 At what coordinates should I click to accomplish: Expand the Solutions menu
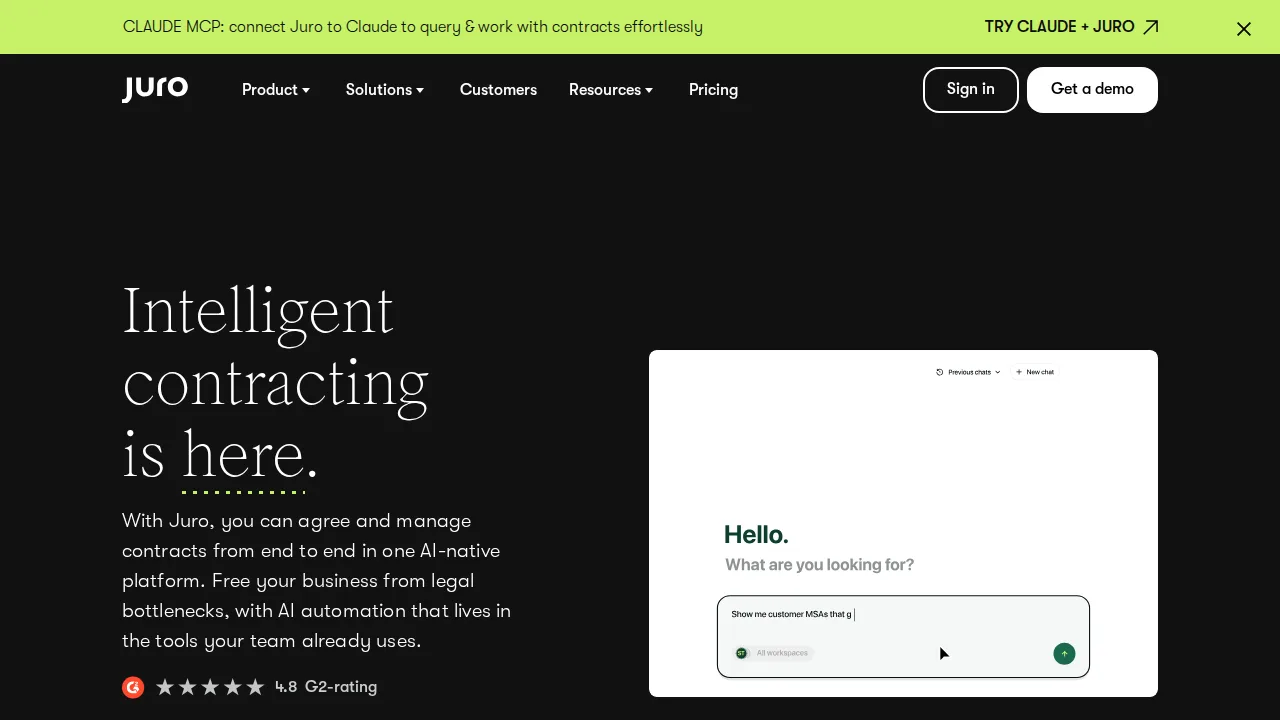point(385,90)
